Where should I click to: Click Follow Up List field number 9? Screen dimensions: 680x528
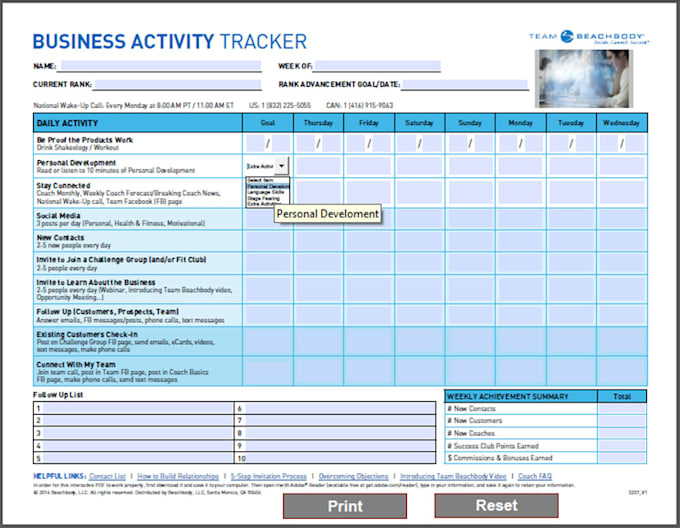point(340,446)
